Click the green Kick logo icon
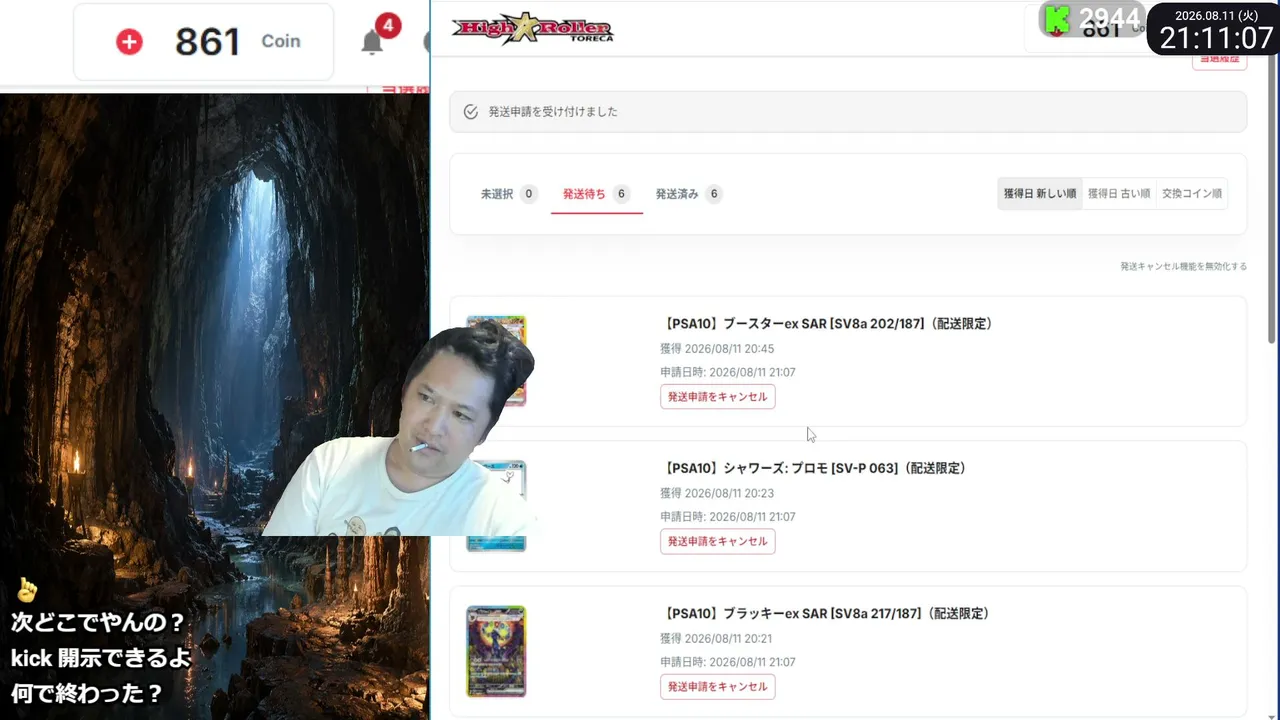This screenshot has width=1280, height=720. [x=1057, y=18]
